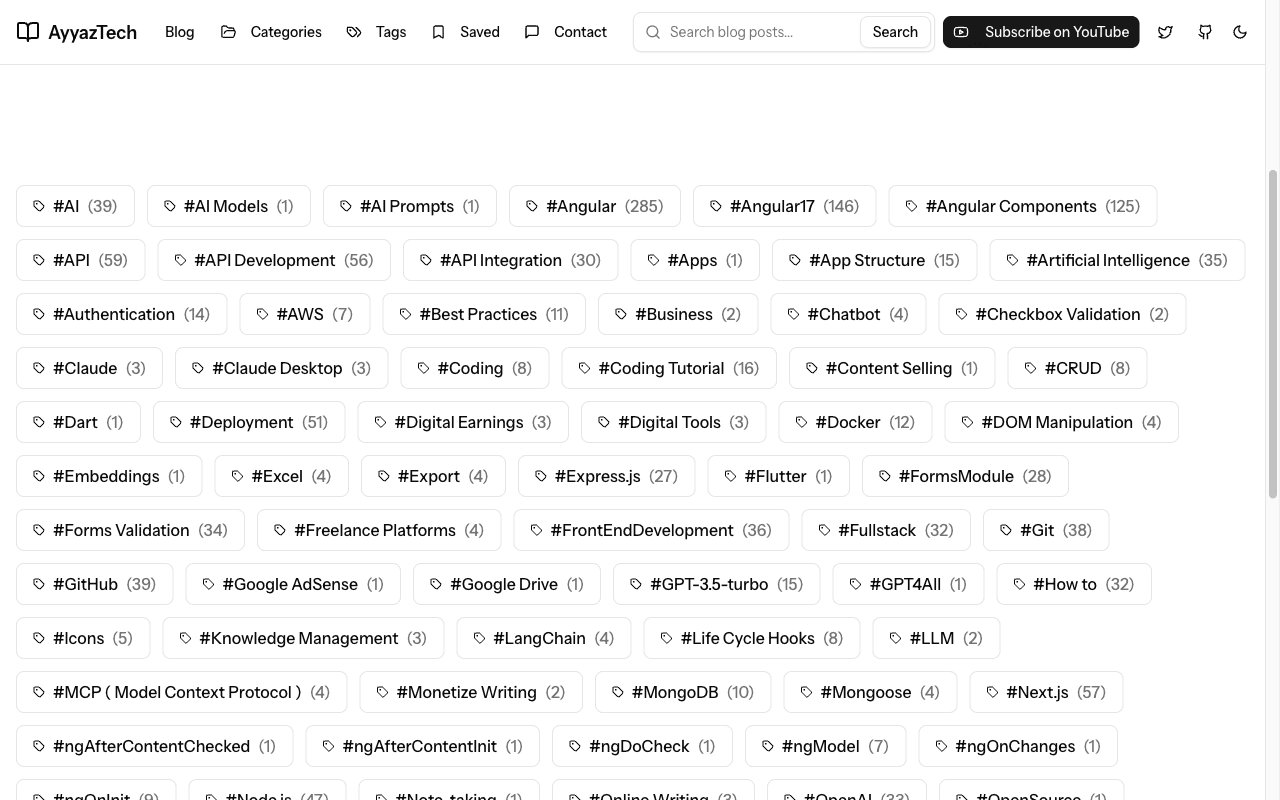Click the folder icon beside Categories
This screenshot has height=800, width=1280.
pyautogui.click(x=229, y=32)
